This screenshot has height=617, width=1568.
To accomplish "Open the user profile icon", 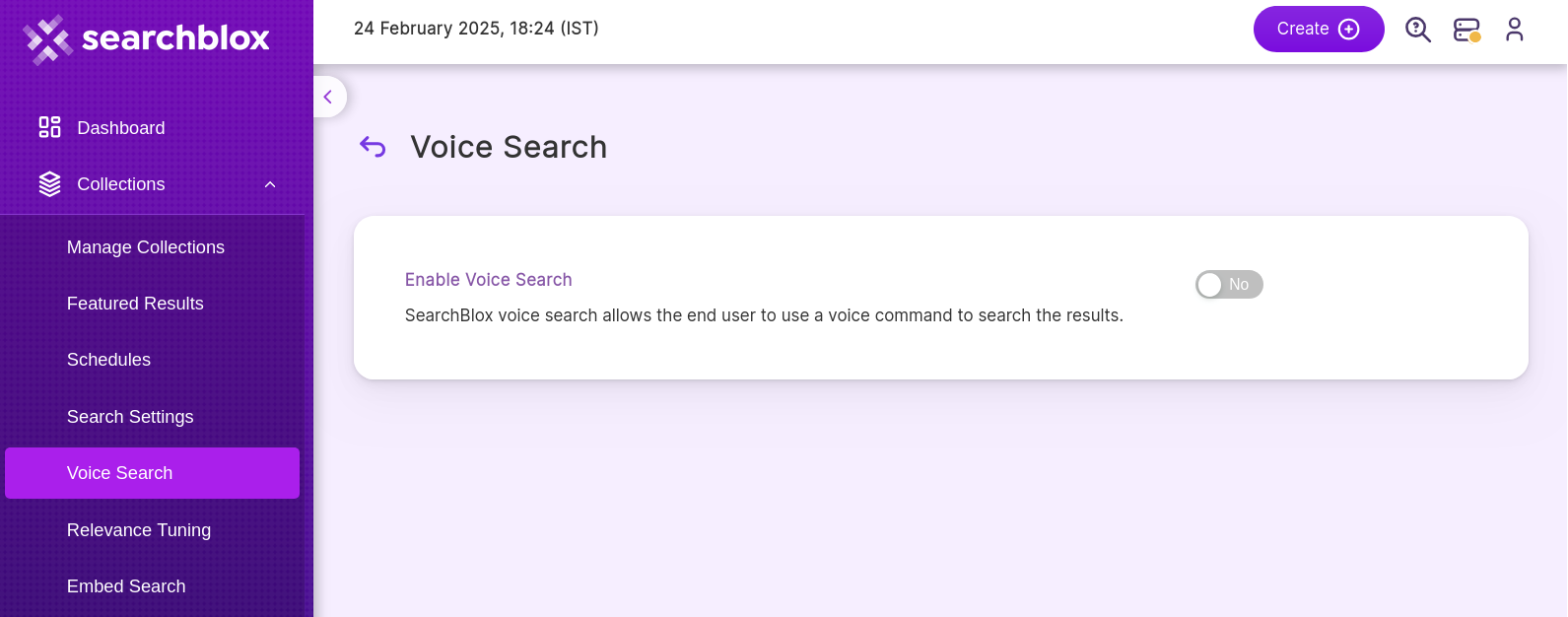I will (x=1515, y=30).
